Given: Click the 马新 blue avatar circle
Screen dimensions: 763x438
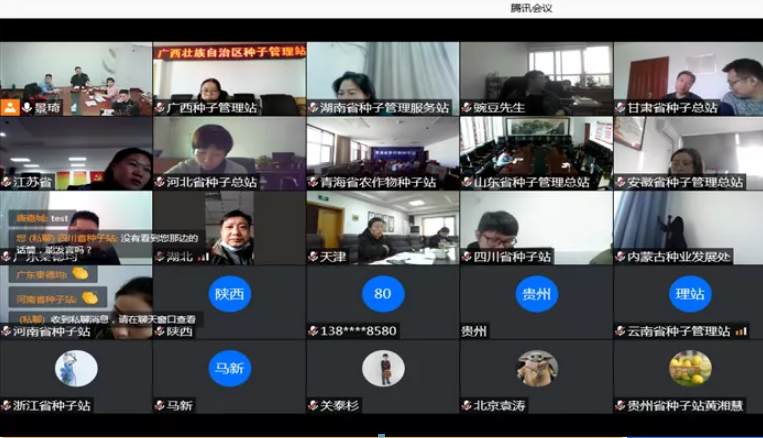Looking at the screenshot, I should pos(229,368).
